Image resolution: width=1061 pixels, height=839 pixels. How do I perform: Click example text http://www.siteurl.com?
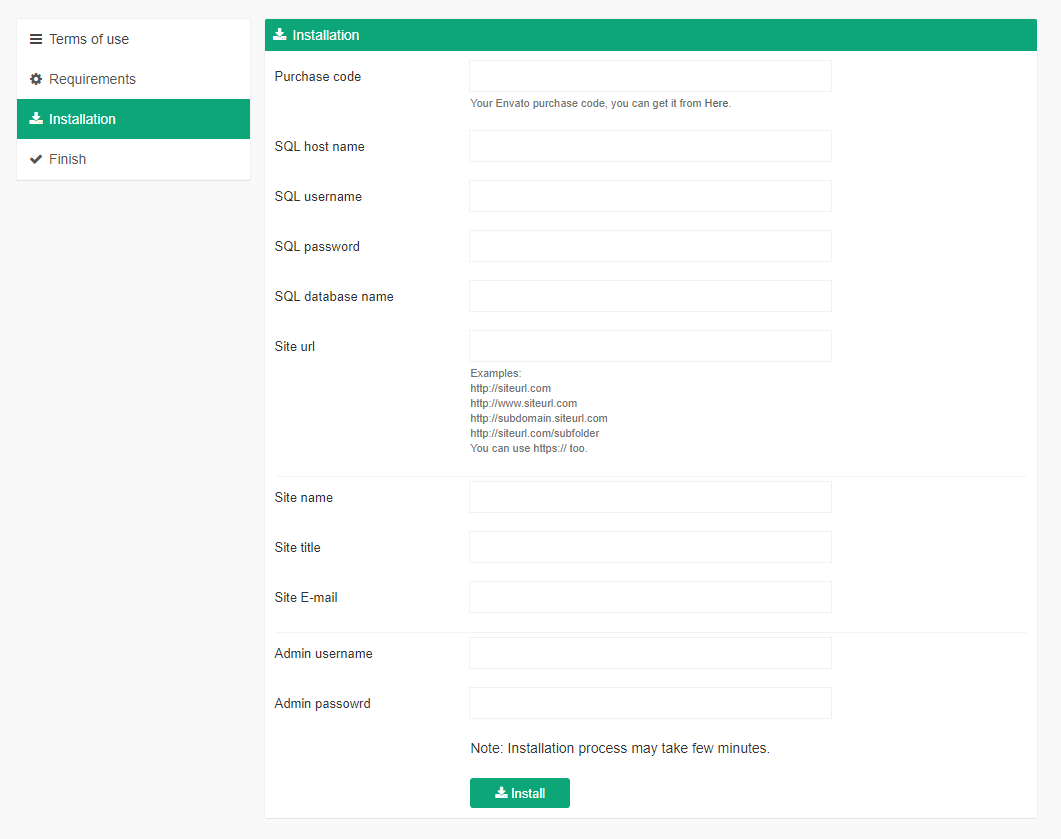[524, 403]
